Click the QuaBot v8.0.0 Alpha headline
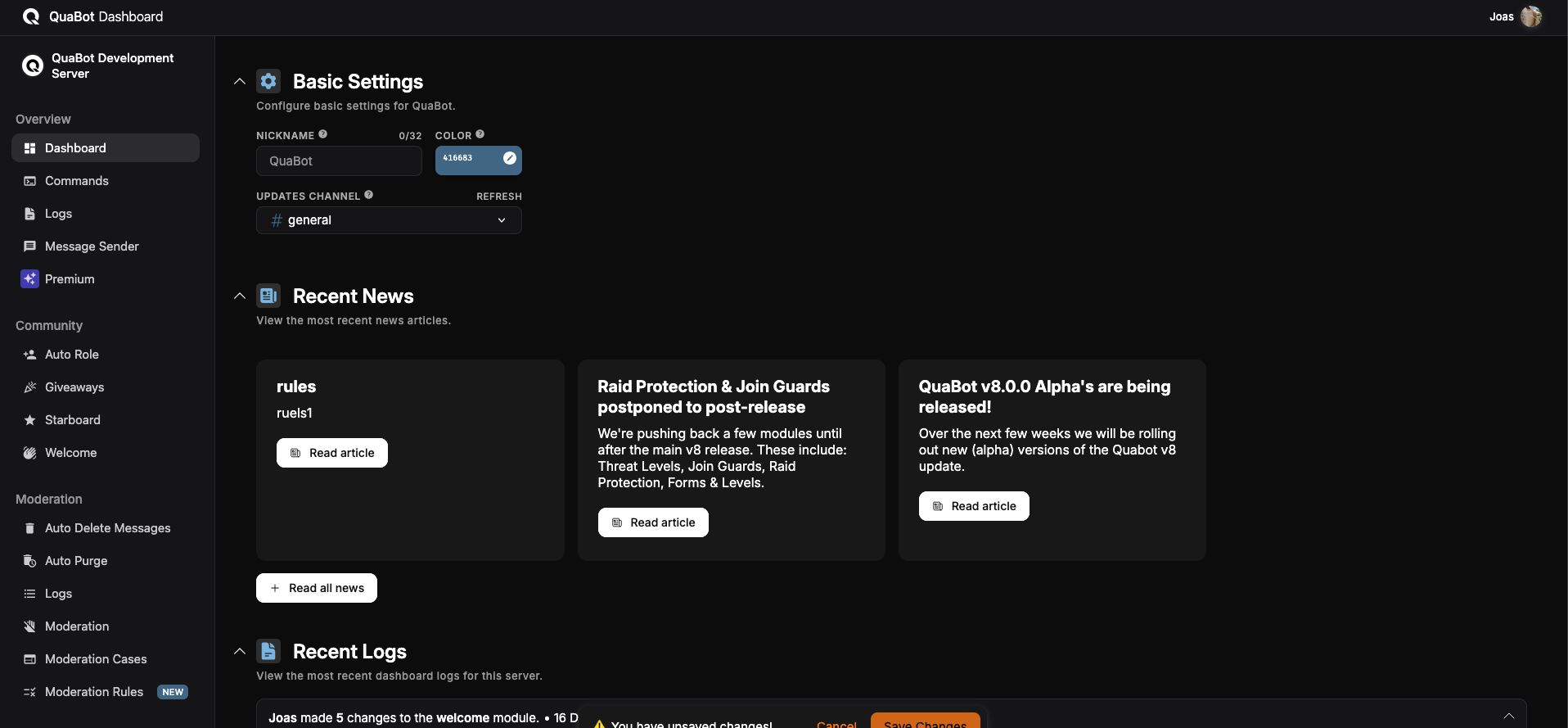 (x=1044, y=396)
